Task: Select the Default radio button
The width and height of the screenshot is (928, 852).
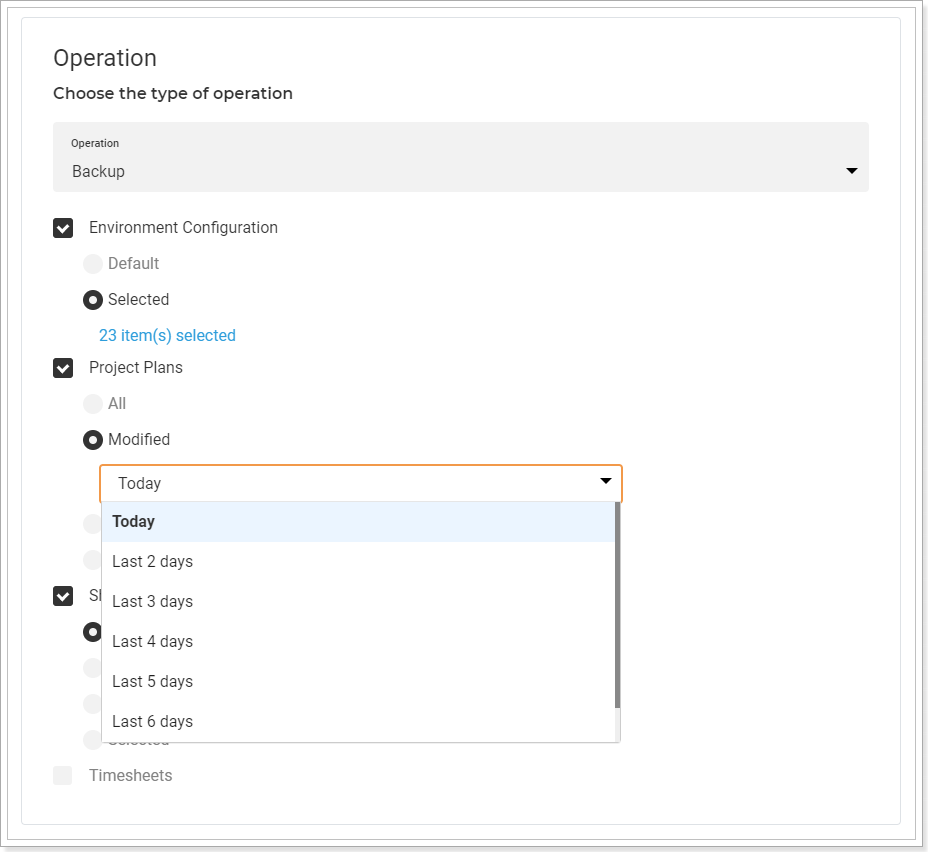Action: point(92,264)
